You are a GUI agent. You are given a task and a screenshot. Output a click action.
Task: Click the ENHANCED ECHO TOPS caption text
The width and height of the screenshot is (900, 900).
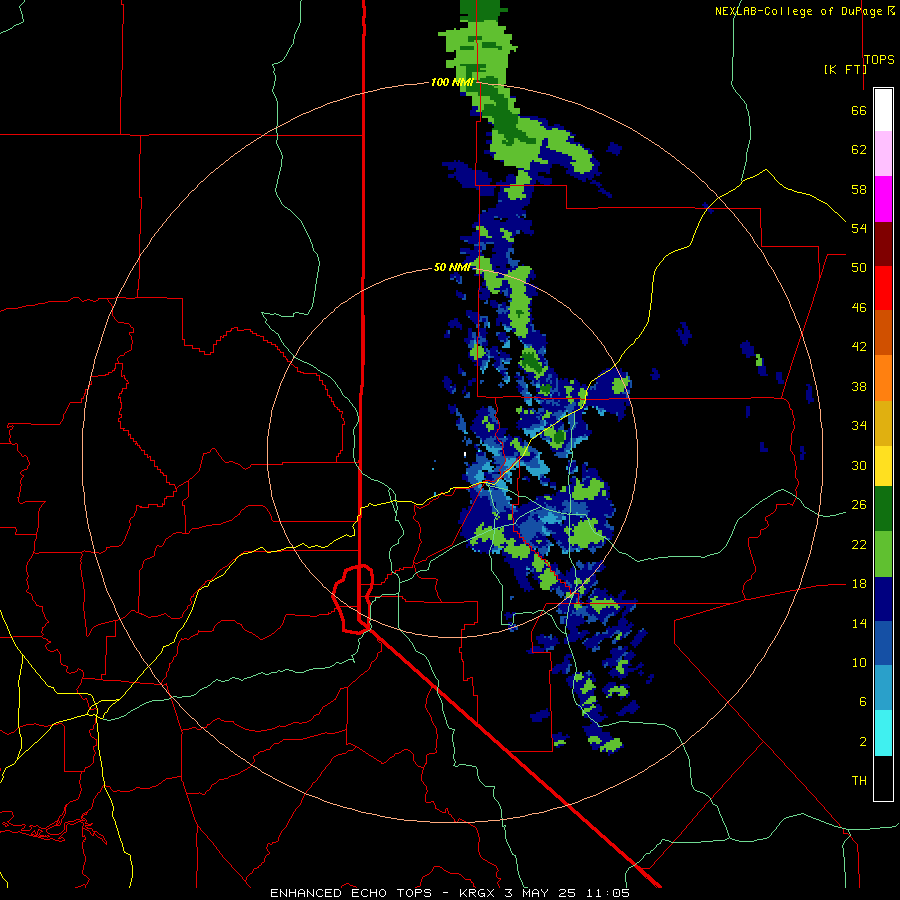click(351, 893)
